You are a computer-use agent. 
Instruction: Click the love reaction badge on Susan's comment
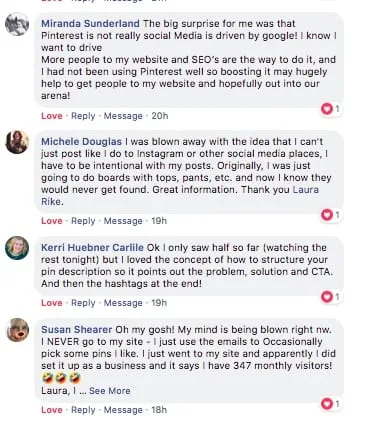click(x=331, y=404)
